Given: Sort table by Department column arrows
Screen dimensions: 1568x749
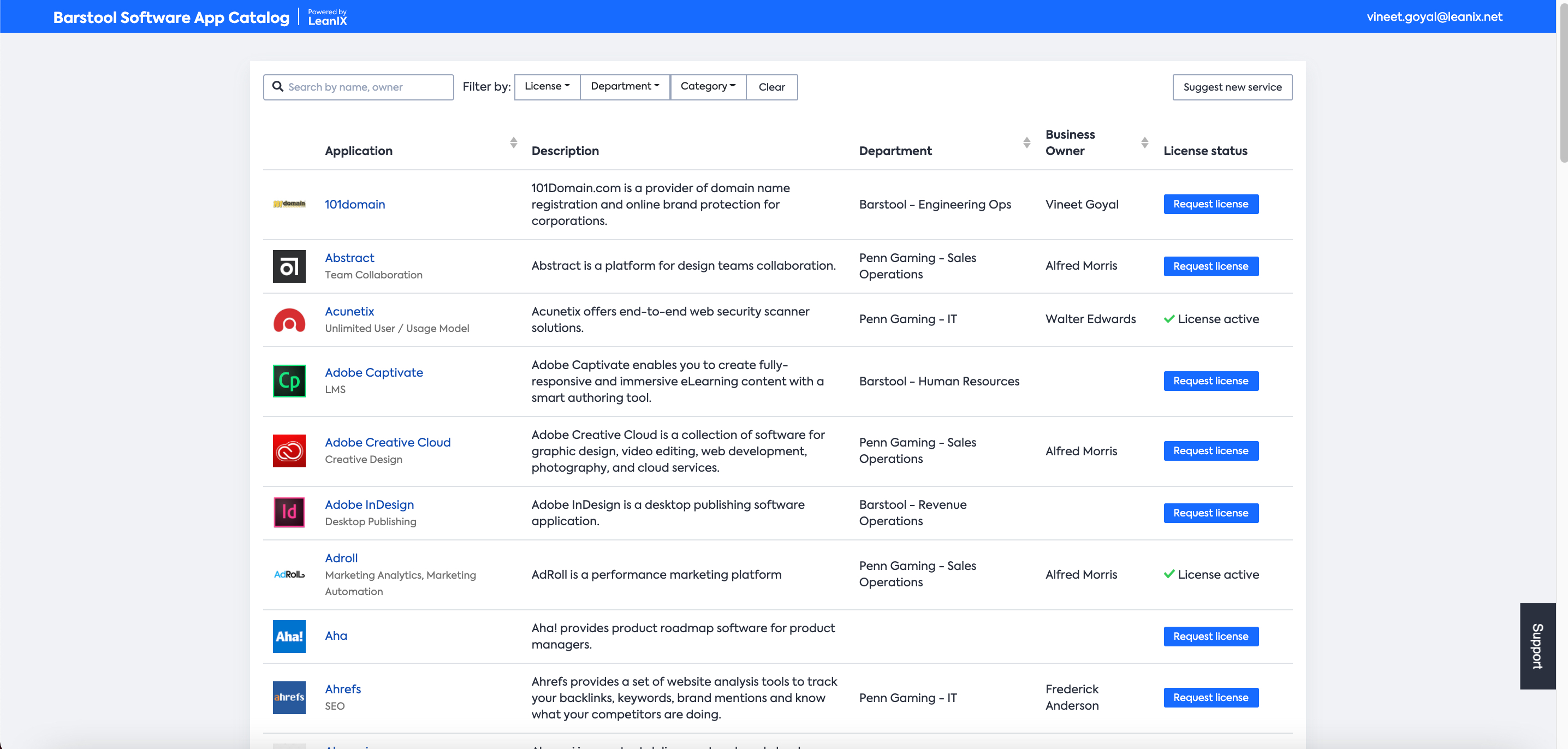Looking at the screenshot, I should coord(1026,142).
